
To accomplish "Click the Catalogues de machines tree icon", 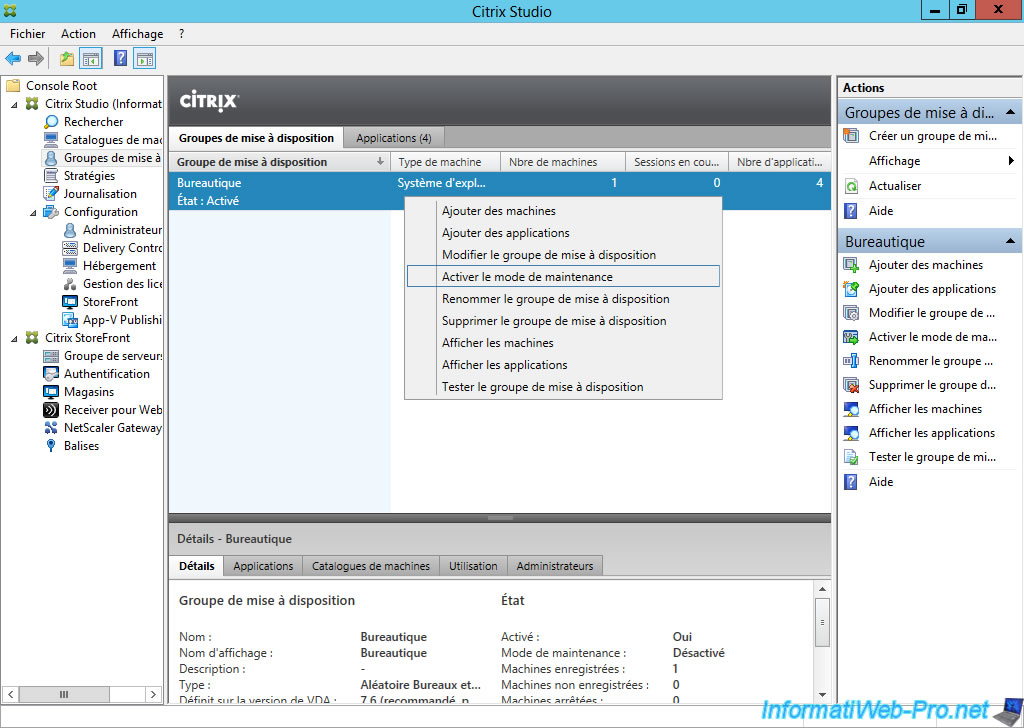I will coord(51,140).
